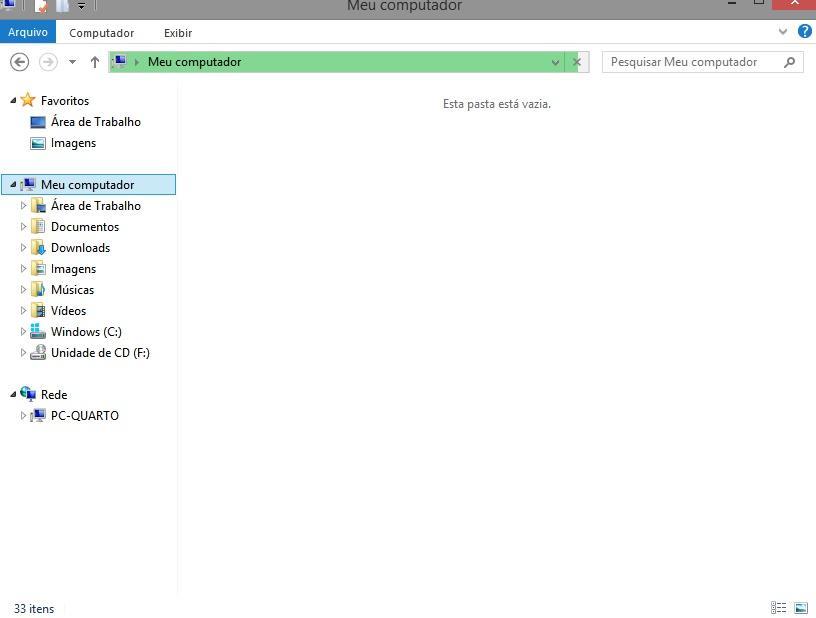Click the Forward navigation arrow

tap(48, 62)
